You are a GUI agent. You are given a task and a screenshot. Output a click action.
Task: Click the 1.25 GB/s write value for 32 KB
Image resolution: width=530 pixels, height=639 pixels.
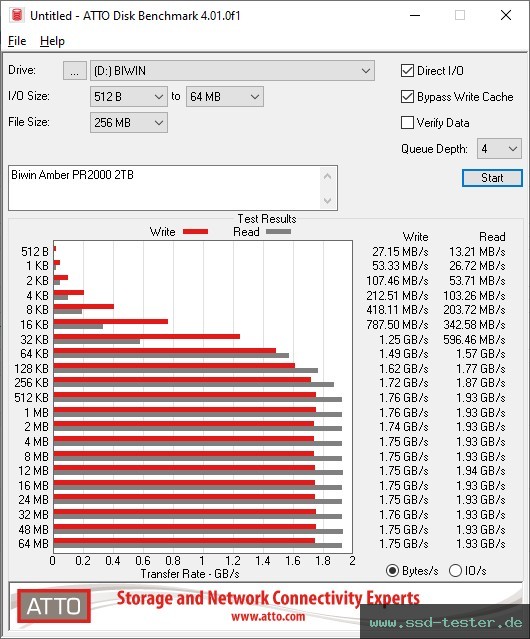tap(403, 339)
